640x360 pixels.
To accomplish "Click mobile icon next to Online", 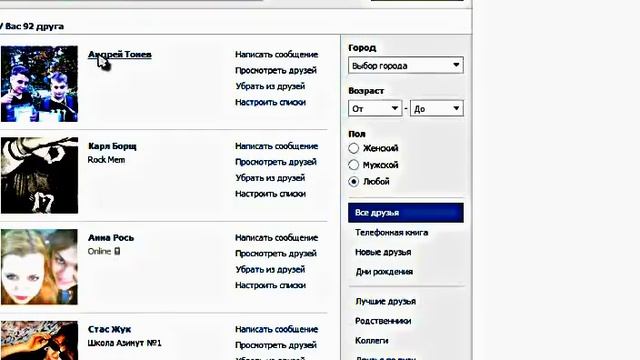I will [117, 251].
